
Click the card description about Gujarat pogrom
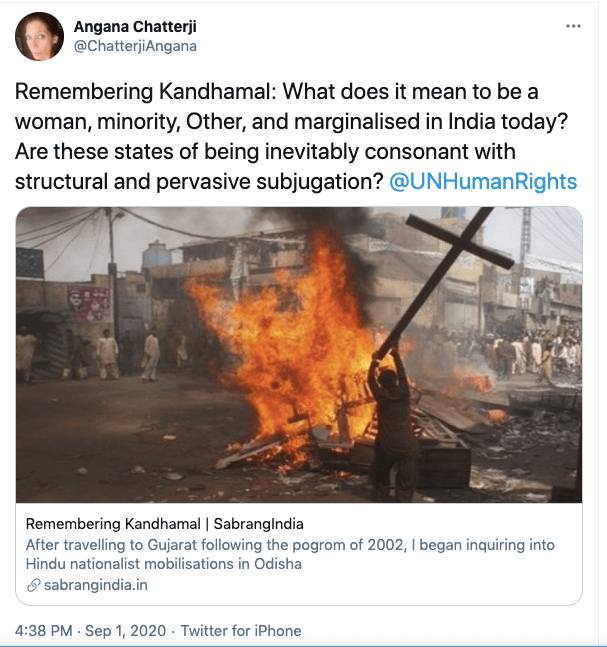pos(290,545)
